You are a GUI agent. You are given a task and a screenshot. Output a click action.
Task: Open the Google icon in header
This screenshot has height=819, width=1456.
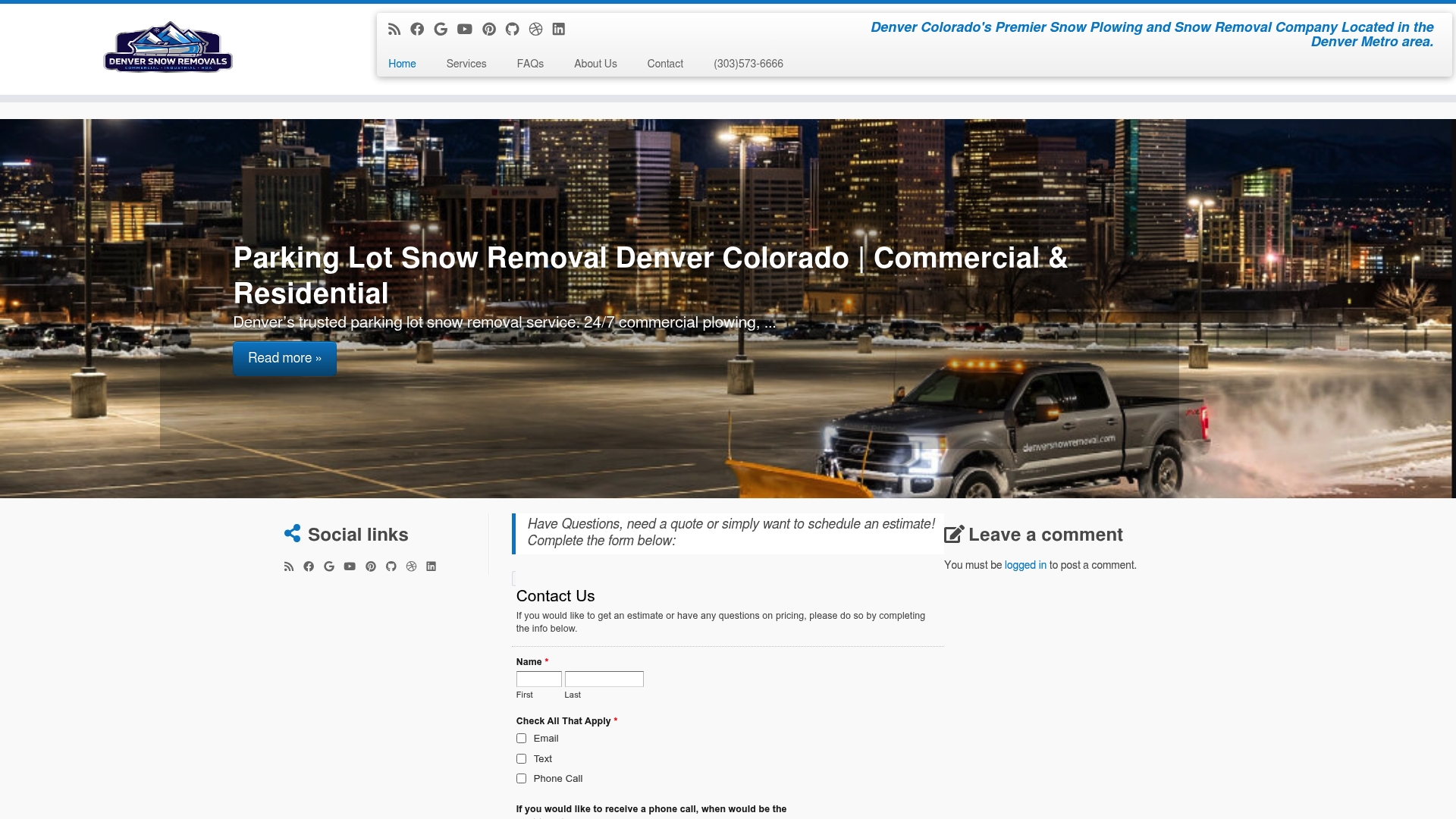point(441,29)
